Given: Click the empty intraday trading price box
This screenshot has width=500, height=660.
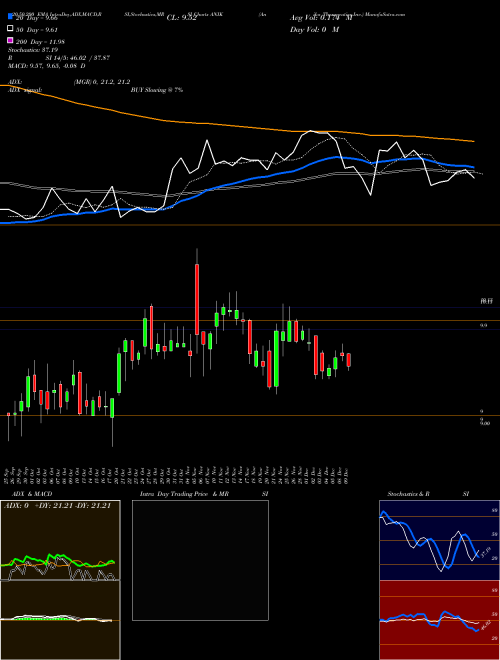Looking at the screenshot, I should [200, 560].
